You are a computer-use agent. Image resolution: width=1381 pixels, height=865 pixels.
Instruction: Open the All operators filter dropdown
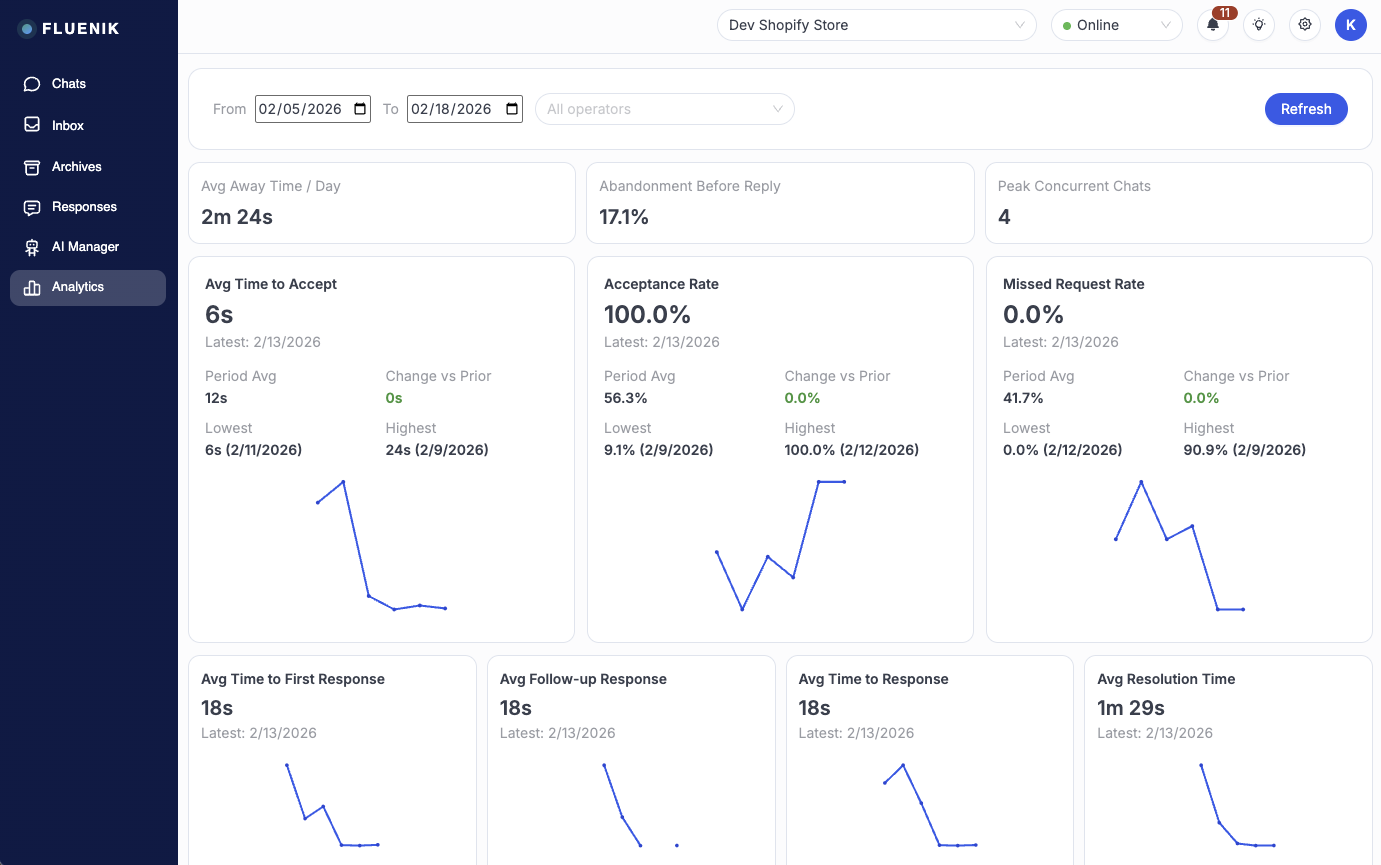[664, 110]
